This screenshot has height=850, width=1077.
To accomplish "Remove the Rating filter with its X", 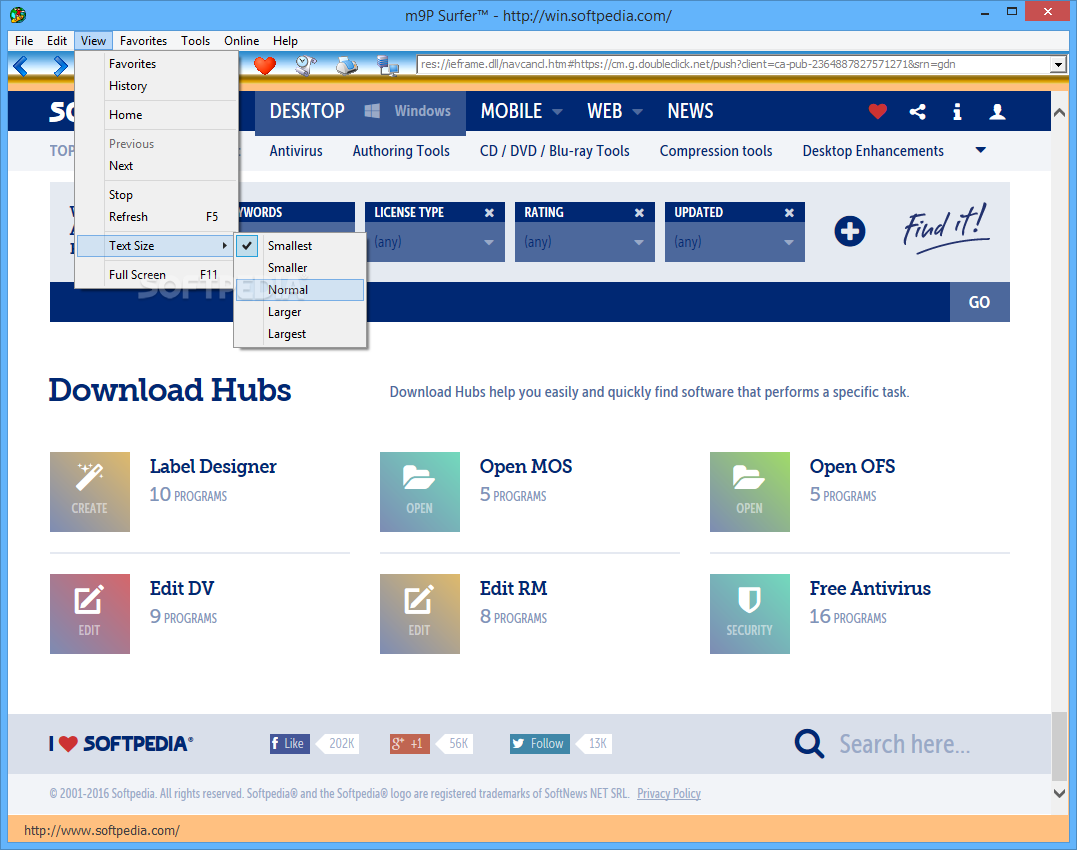I will coord(639,213).
